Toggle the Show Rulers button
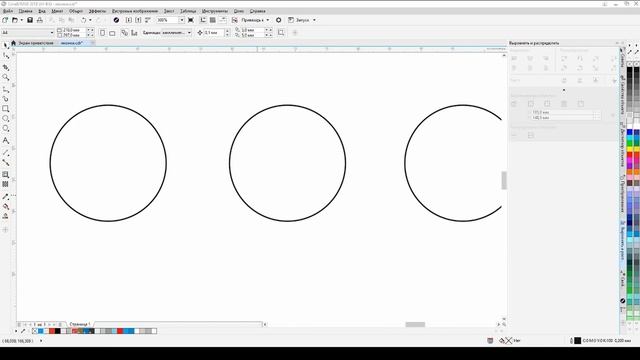This screenshot has height=360, width=640. coord(203,20)
